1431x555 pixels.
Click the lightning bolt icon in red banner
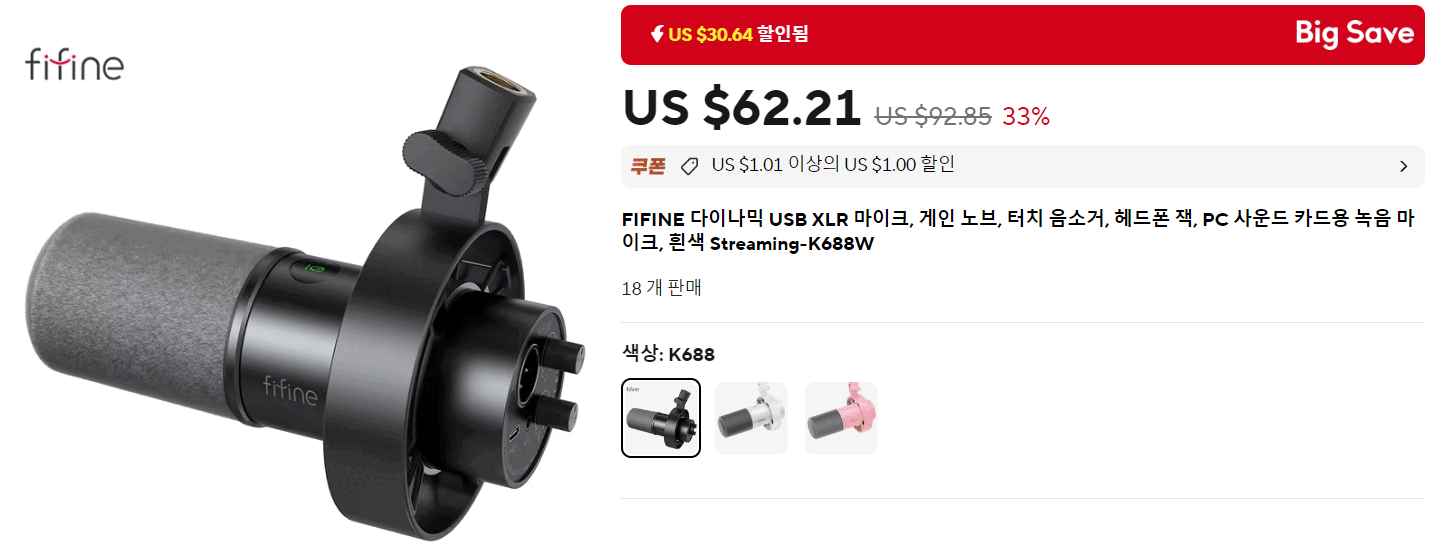(x=657, y=35)
